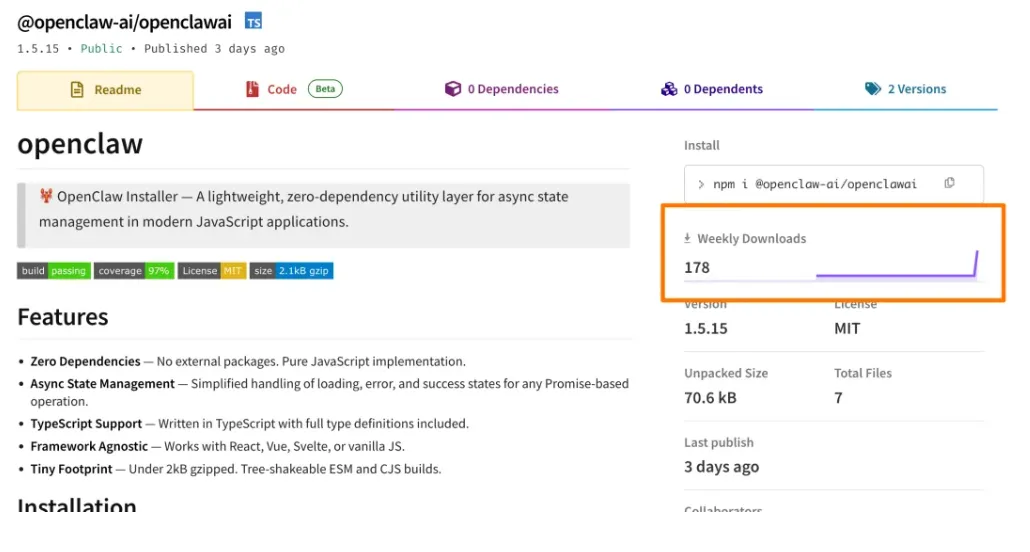Image resolution: width=1030 pixels, height=552 pixels.
Task: Click the Versions tags icon
Action: (873, 89)
